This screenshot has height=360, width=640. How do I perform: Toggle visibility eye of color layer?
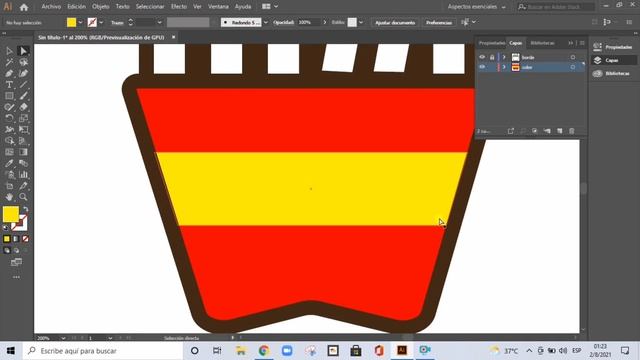coord(482,67)
